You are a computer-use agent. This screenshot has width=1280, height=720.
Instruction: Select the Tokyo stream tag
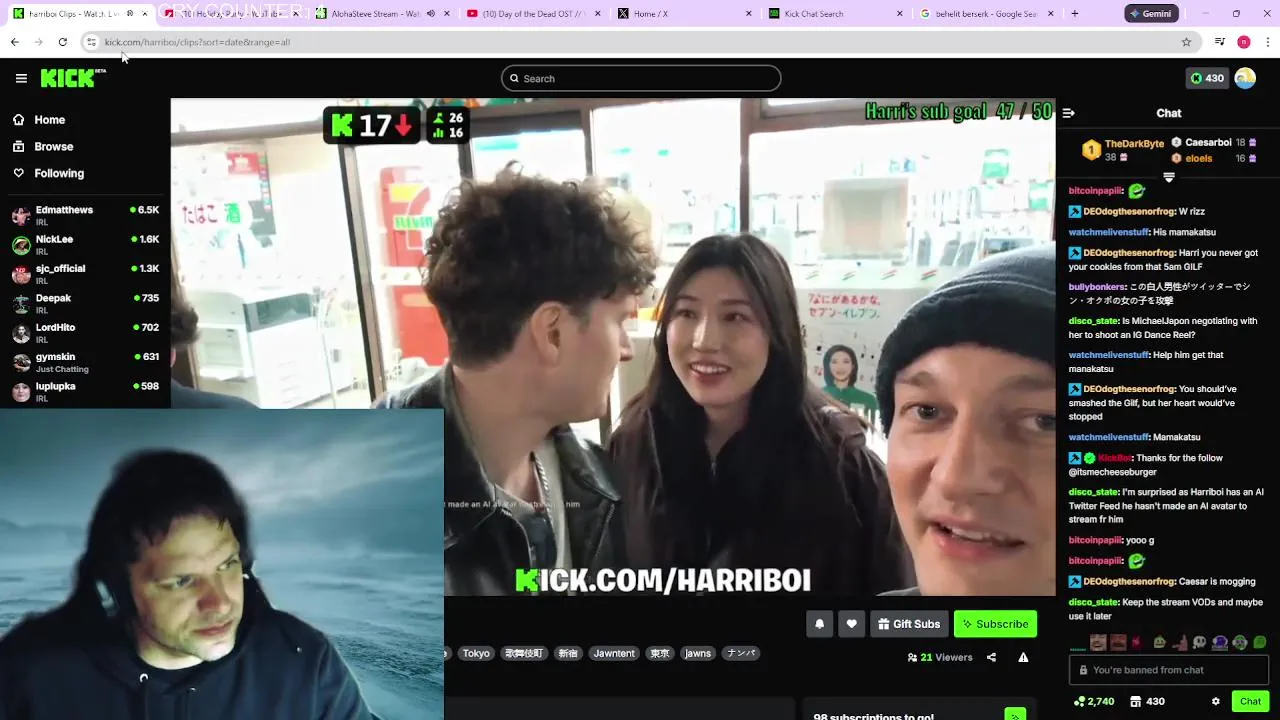476,653
